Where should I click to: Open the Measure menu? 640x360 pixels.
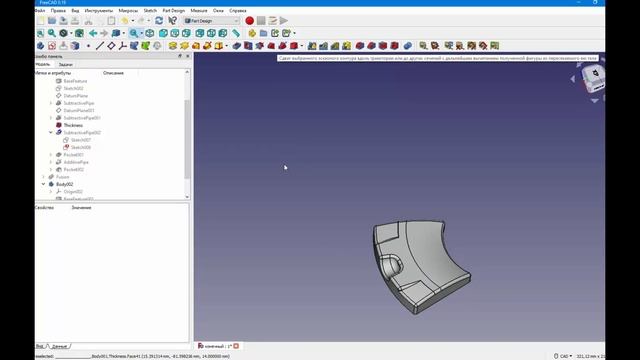pyautogui.click(x=199, y=10)
